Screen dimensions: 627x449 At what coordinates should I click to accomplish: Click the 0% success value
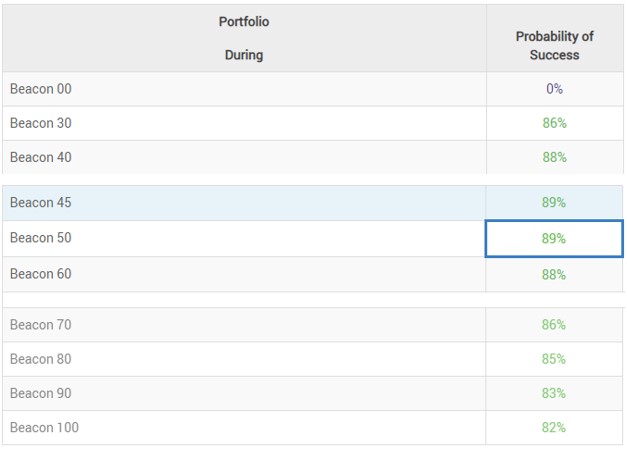pyautogui.click(x=555, y=89)
